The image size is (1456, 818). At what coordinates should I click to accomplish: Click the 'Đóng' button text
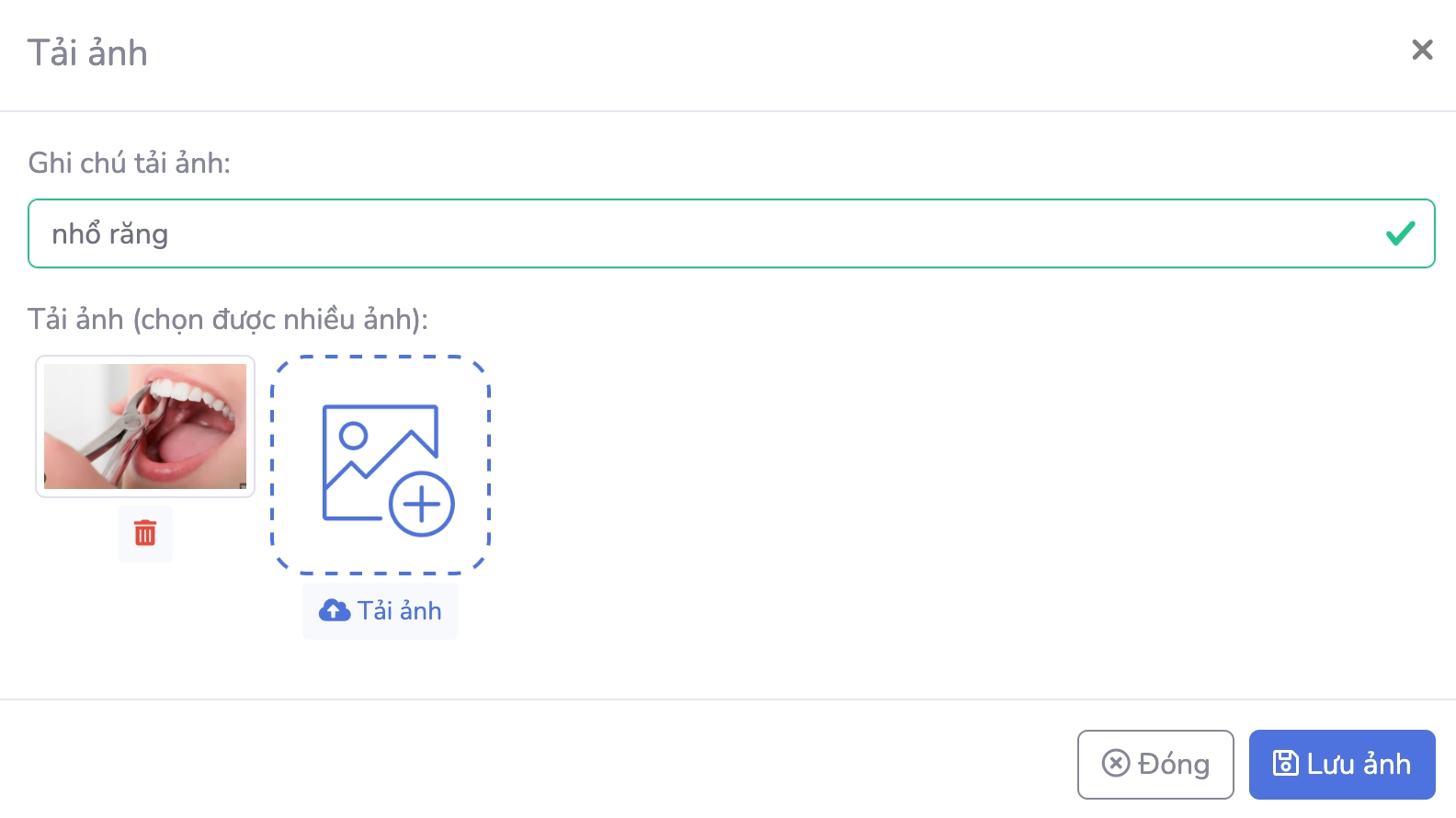coord(1173,764)
